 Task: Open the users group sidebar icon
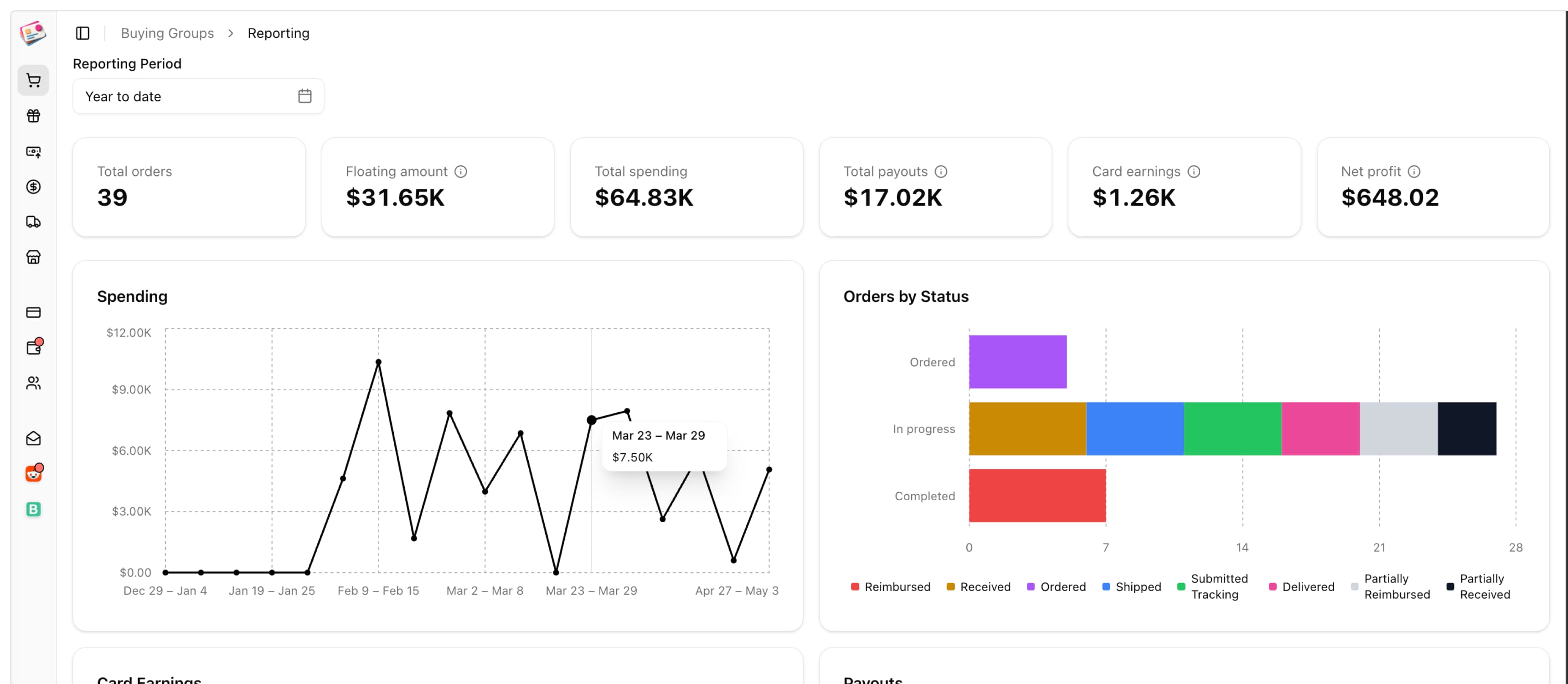[x=33, y=383]
